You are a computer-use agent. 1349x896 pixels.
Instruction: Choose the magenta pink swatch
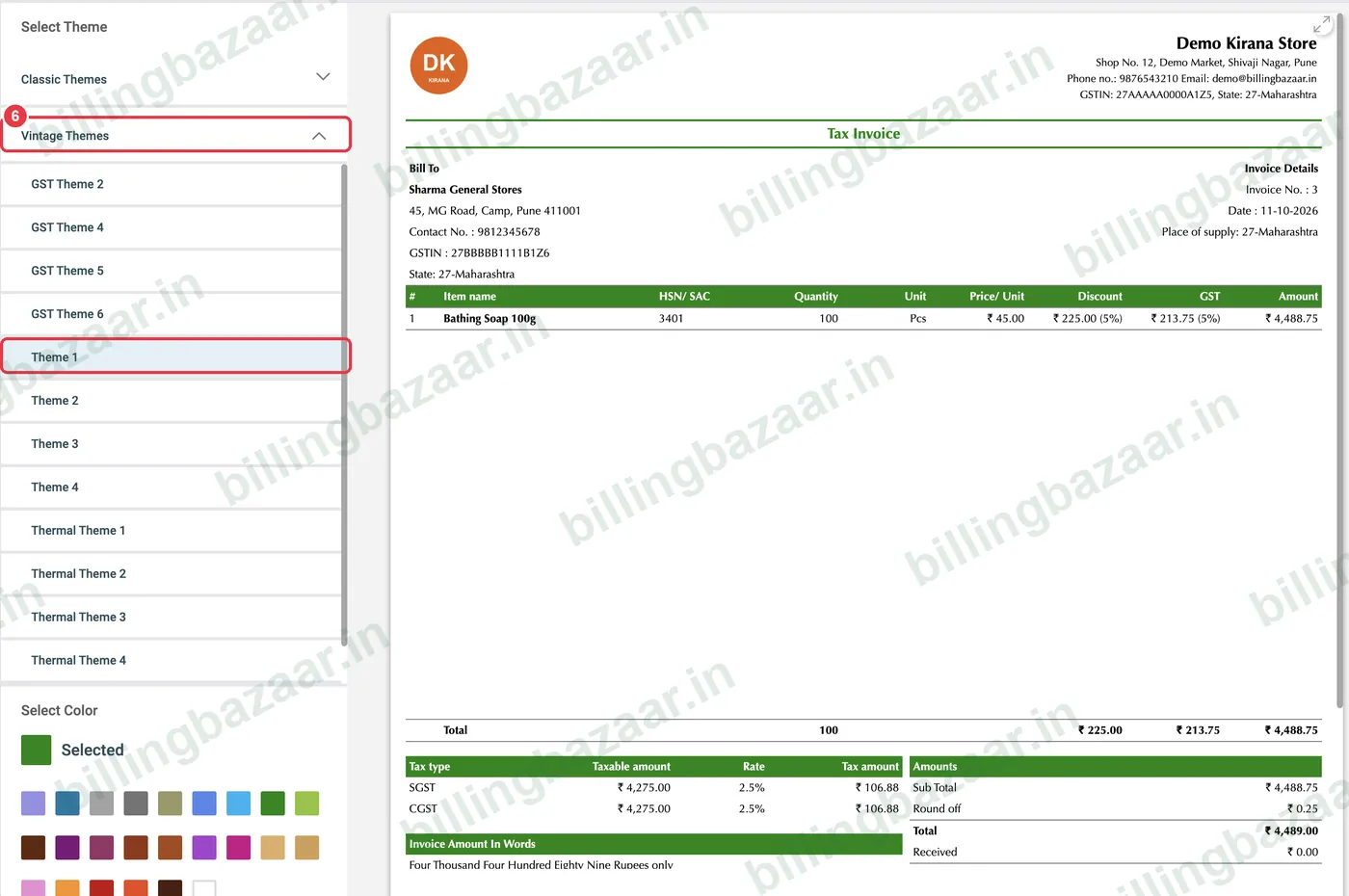(x=238, y=848)
